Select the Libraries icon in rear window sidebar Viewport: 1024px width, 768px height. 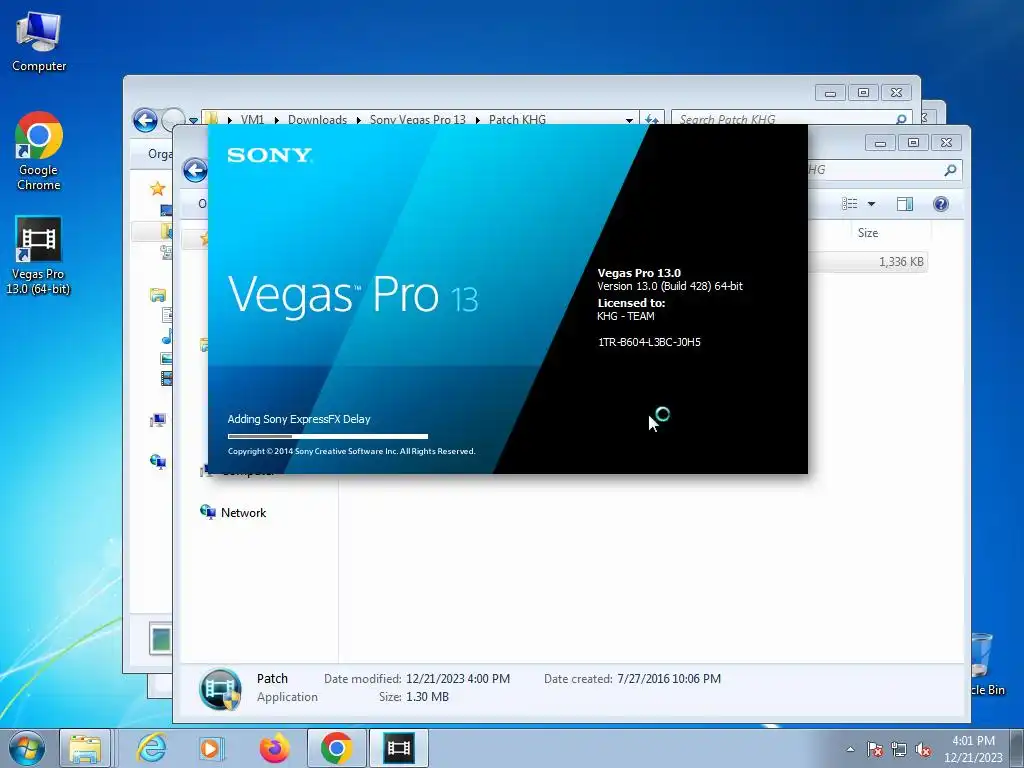(x=157, y=295)
